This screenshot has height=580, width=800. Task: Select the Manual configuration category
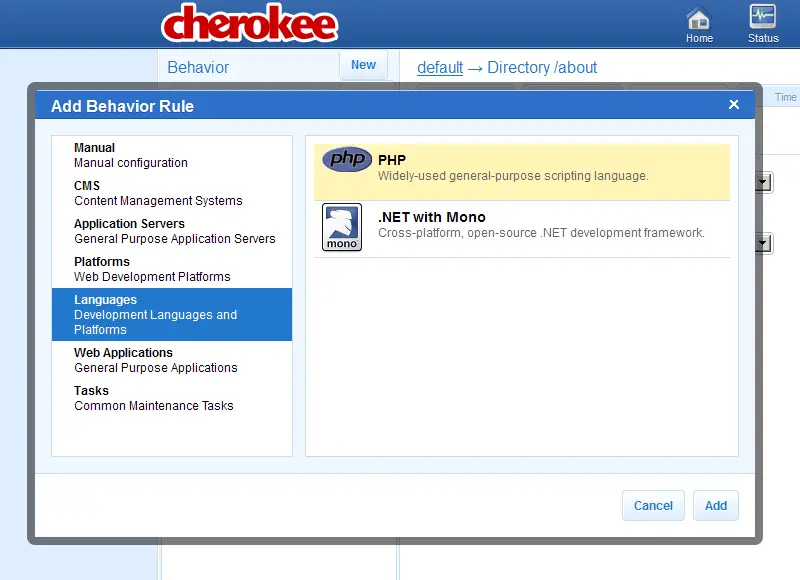pyautogui.click(x=172, y=155)
